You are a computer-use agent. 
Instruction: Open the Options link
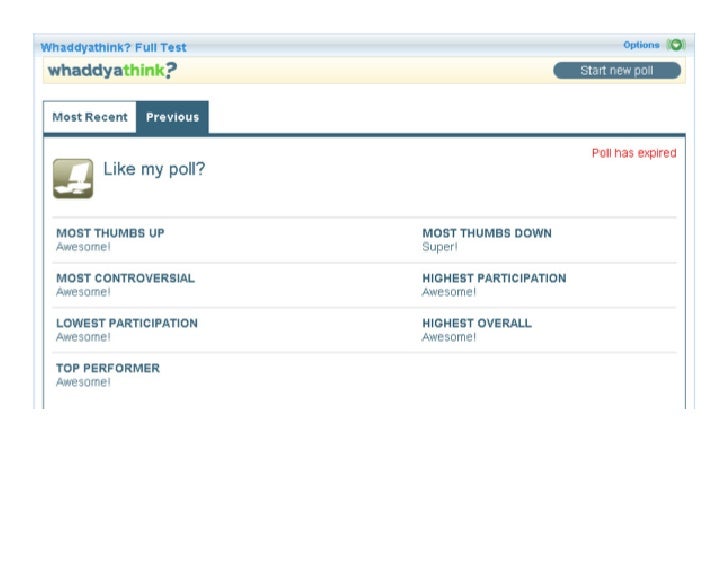pyautogui.click(x=641, y=45)
